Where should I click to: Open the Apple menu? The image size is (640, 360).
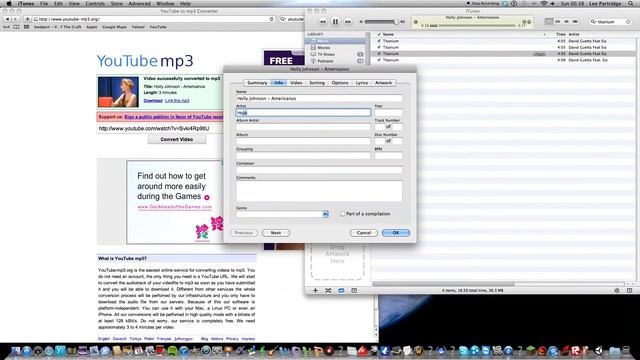pos(9,4)
